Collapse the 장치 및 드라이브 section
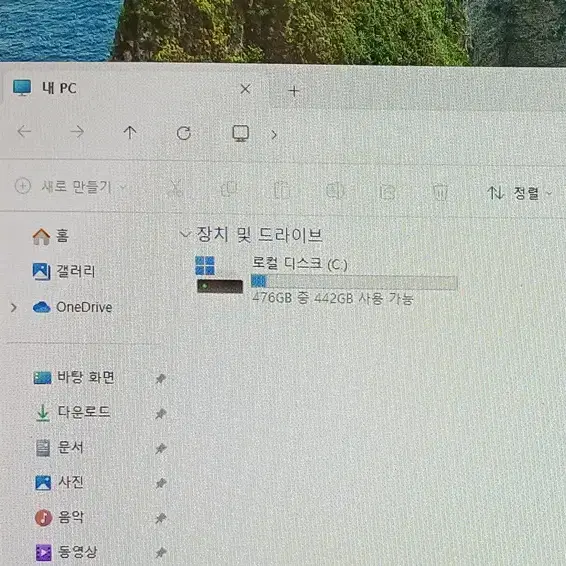 tap(185, 234)
